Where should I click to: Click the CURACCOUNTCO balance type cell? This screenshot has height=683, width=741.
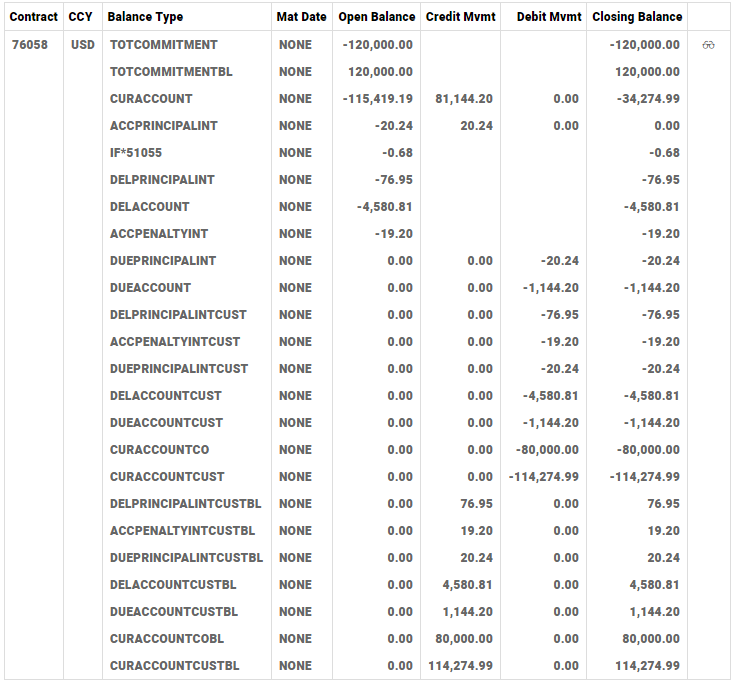click(160, 450)
